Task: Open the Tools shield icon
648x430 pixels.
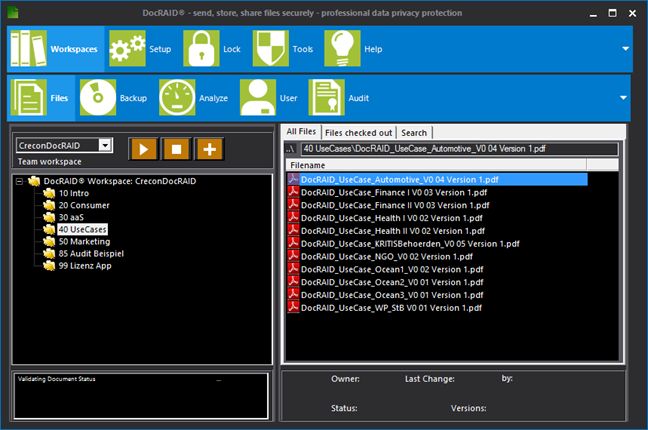Action: point(270,48)
